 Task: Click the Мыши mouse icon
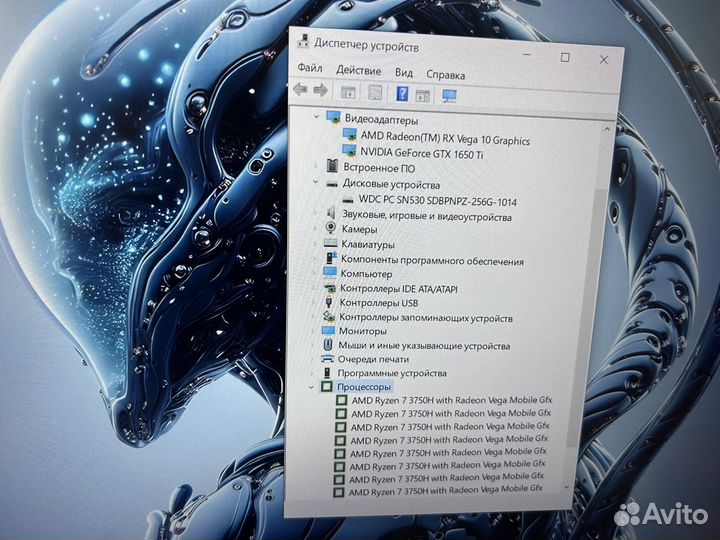point(328,344)
